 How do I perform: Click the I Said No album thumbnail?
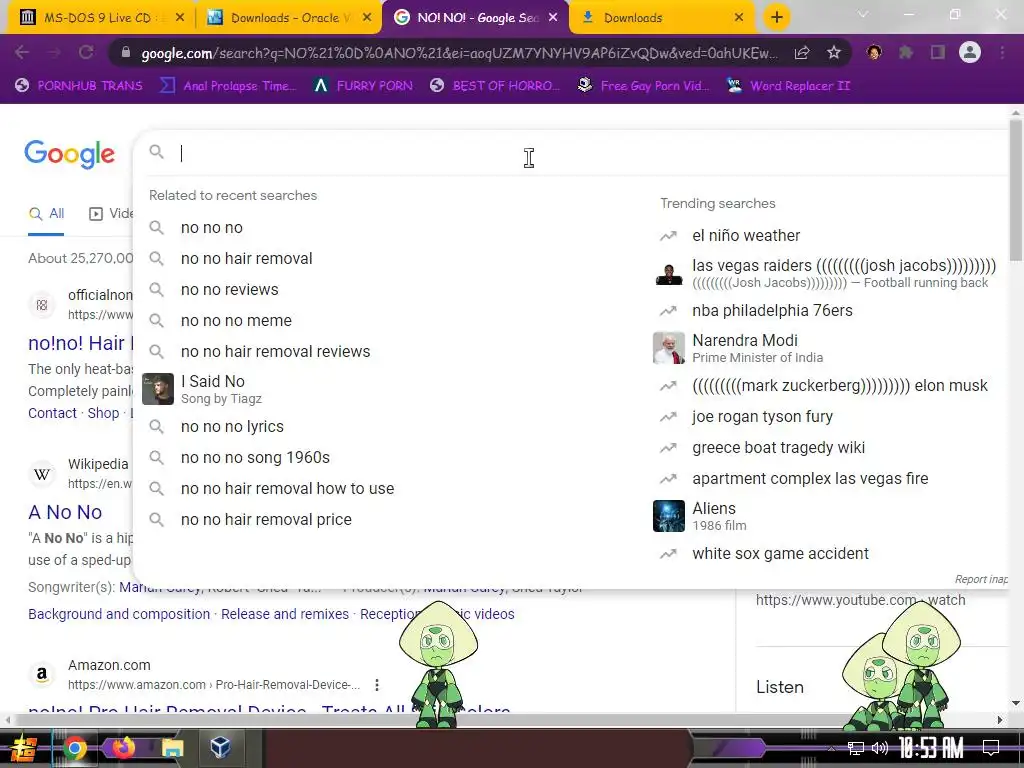coord(158,389)
